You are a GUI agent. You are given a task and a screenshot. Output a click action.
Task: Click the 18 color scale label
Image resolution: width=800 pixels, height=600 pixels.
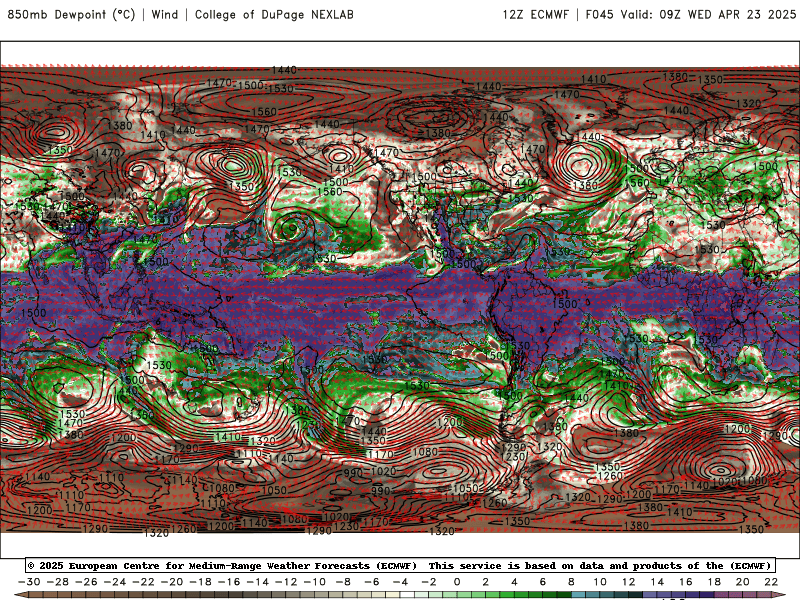click(714, 582)
